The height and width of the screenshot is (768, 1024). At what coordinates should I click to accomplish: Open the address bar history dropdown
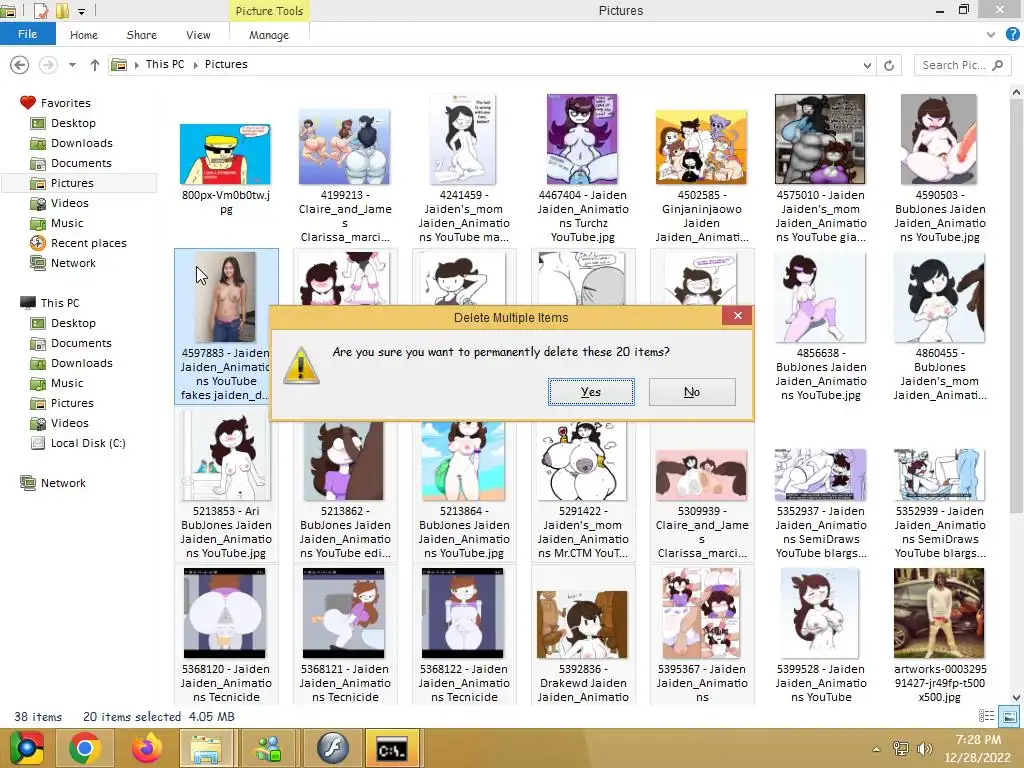click(x=867, y=65)
